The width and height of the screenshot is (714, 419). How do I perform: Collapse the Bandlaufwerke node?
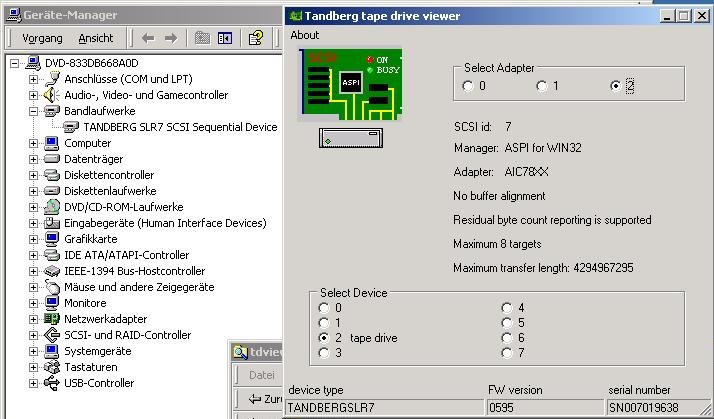coord(33,111)
